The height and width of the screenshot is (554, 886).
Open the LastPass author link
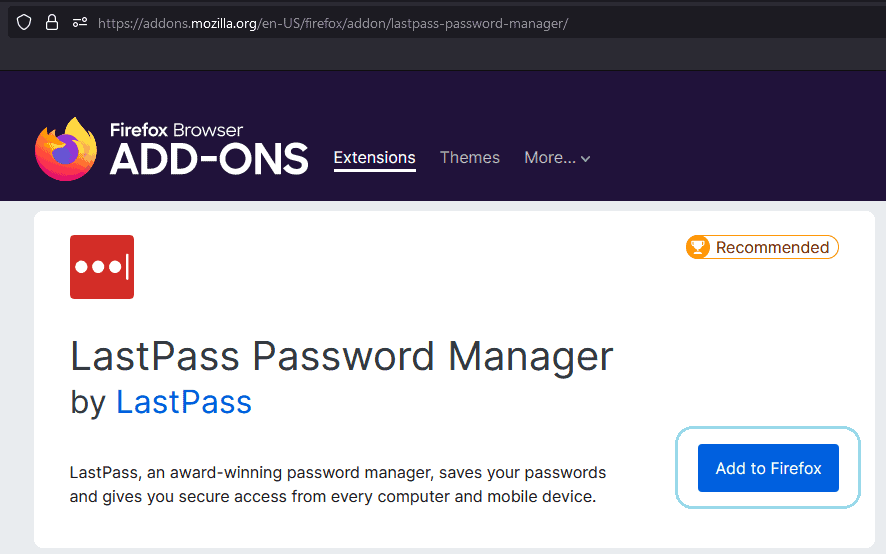click(x=184, y=402)
